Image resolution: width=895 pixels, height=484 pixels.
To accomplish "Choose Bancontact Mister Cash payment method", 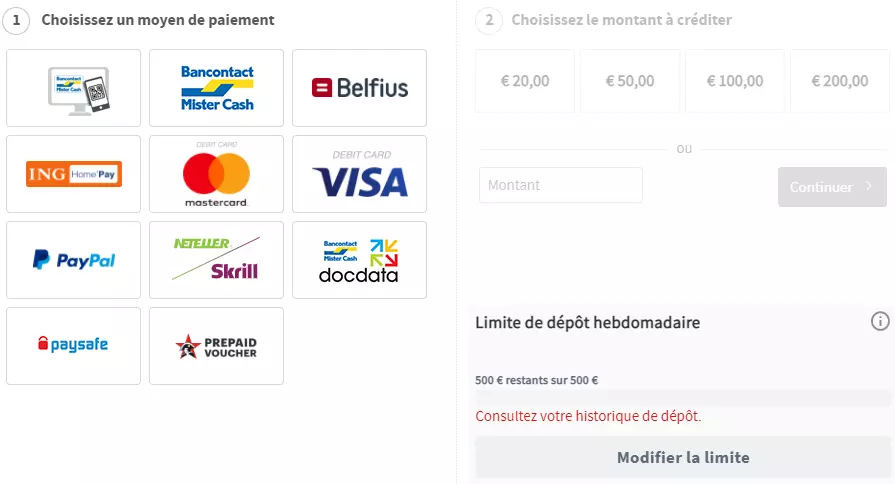I will (216, 88).
